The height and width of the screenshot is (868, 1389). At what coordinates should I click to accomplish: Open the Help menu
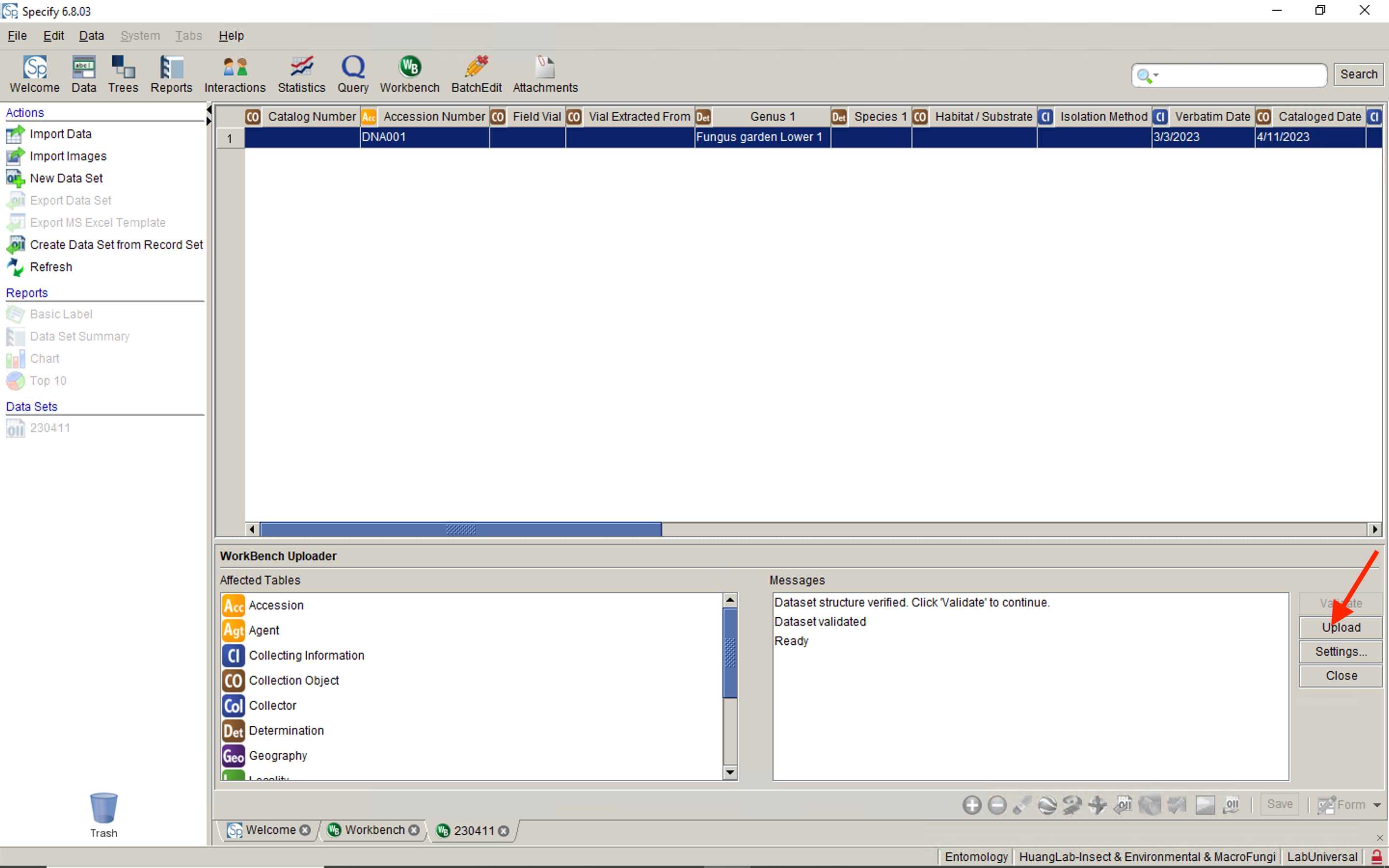click(x=231, y=36)
